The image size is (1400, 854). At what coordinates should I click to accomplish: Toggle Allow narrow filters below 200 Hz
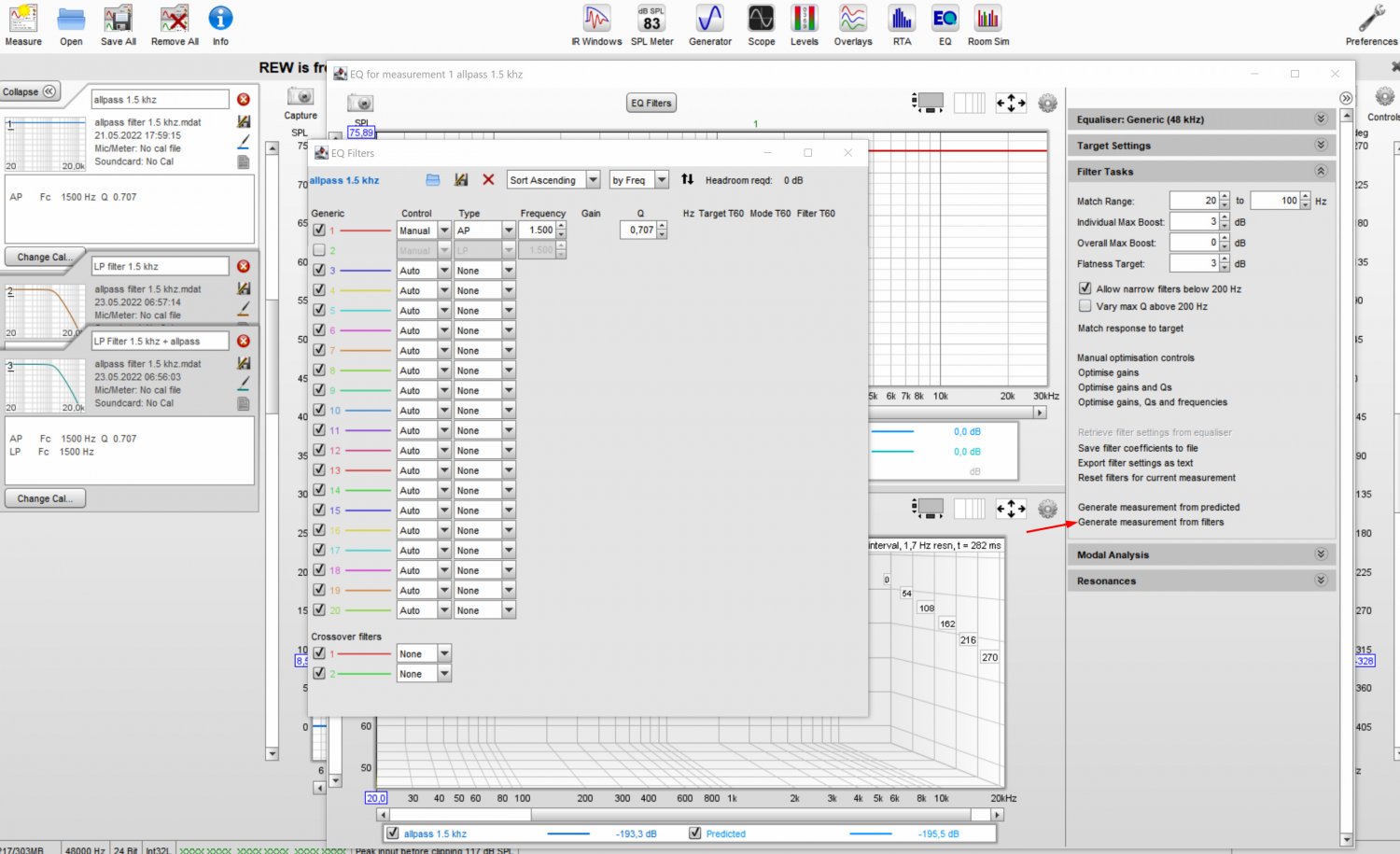1085,288
